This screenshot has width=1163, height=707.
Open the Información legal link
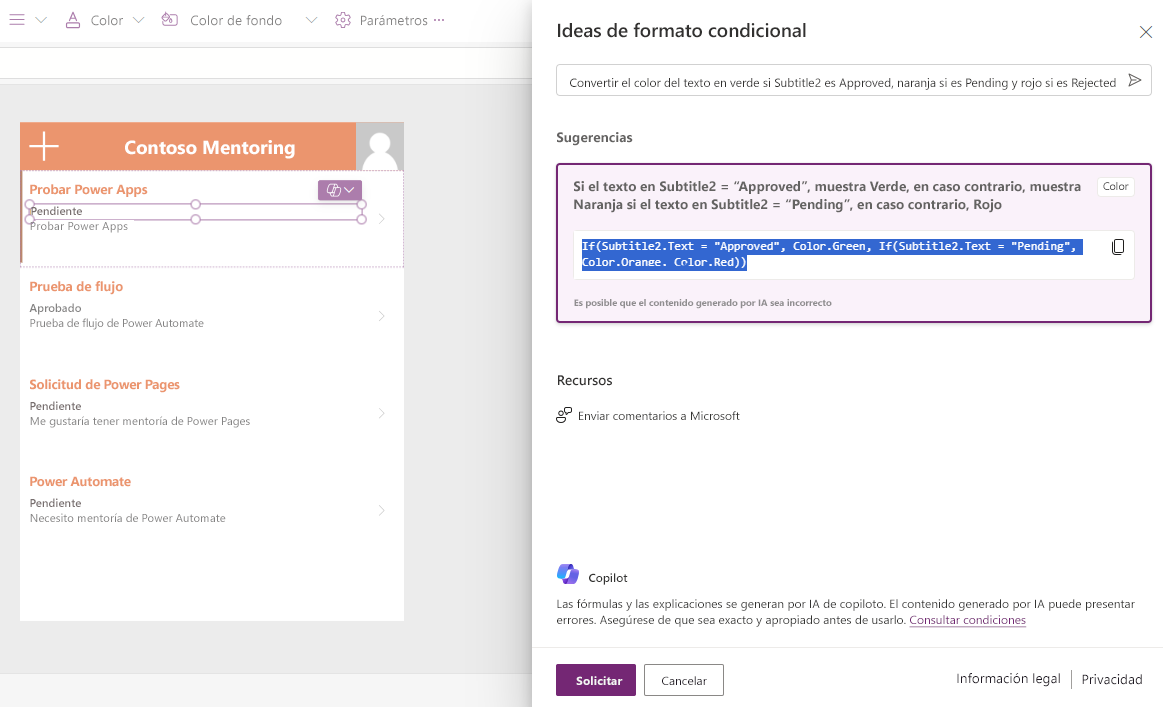tap(1008, 679)
